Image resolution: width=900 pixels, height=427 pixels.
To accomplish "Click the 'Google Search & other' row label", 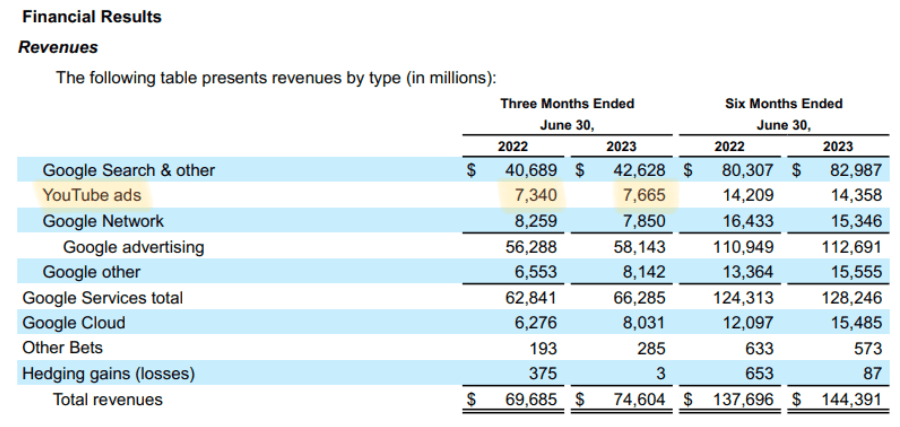I will pyautogui.click(x=129, y=170).
